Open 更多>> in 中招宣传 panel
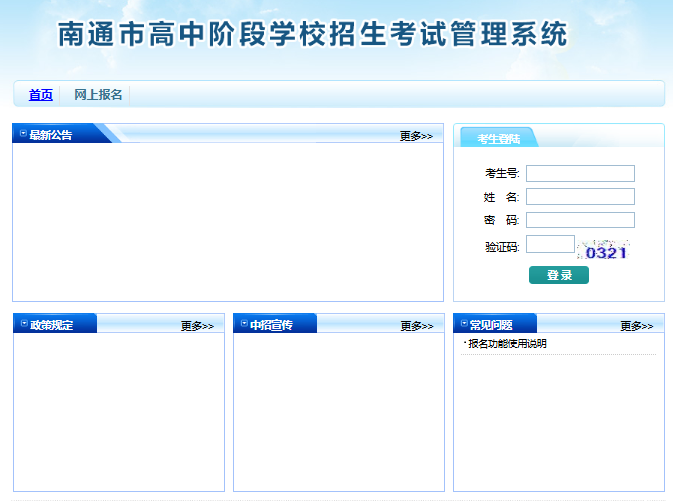This screenshot has height=501, width=673. pos(417,326)
